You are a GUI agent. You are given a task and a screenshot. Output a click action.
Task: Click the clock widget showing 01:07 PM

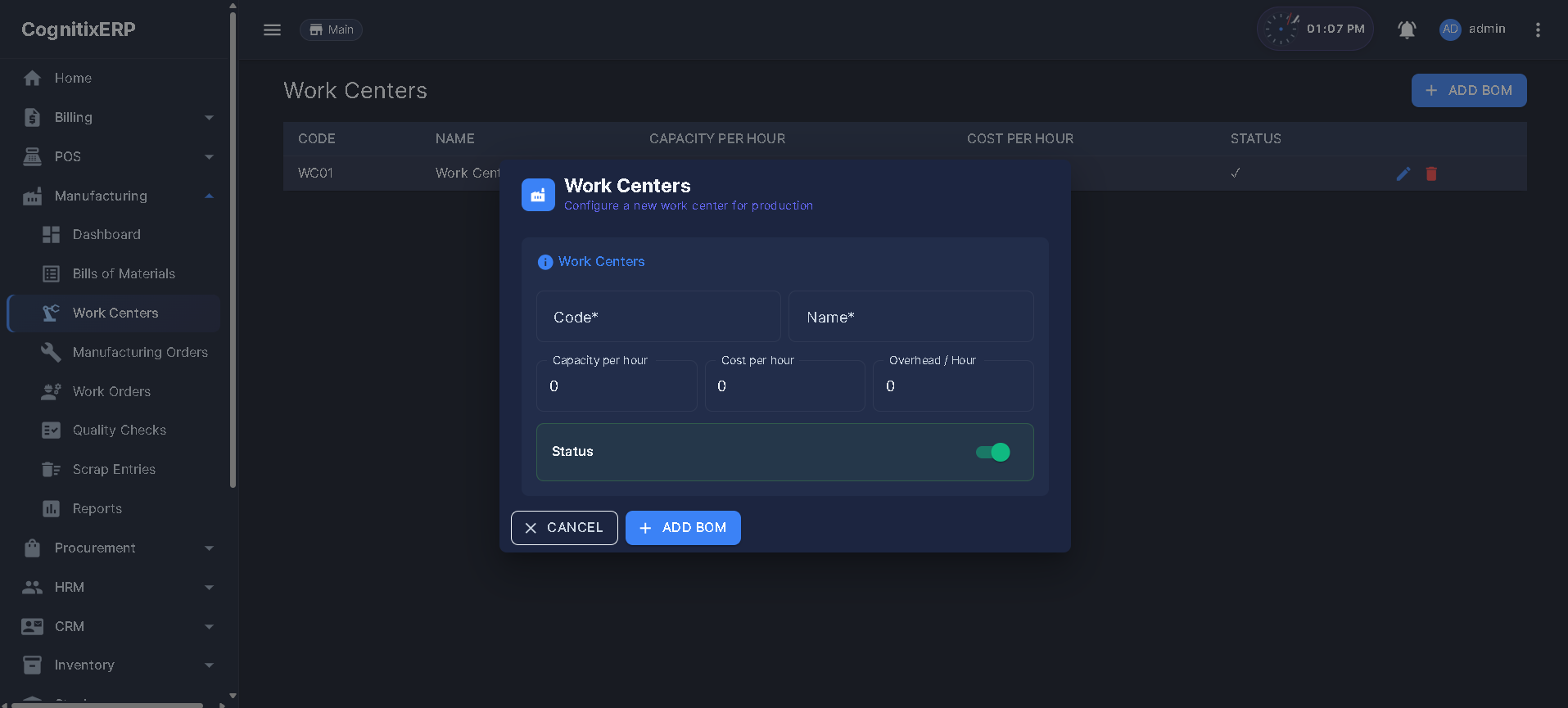click(1315, 29)
